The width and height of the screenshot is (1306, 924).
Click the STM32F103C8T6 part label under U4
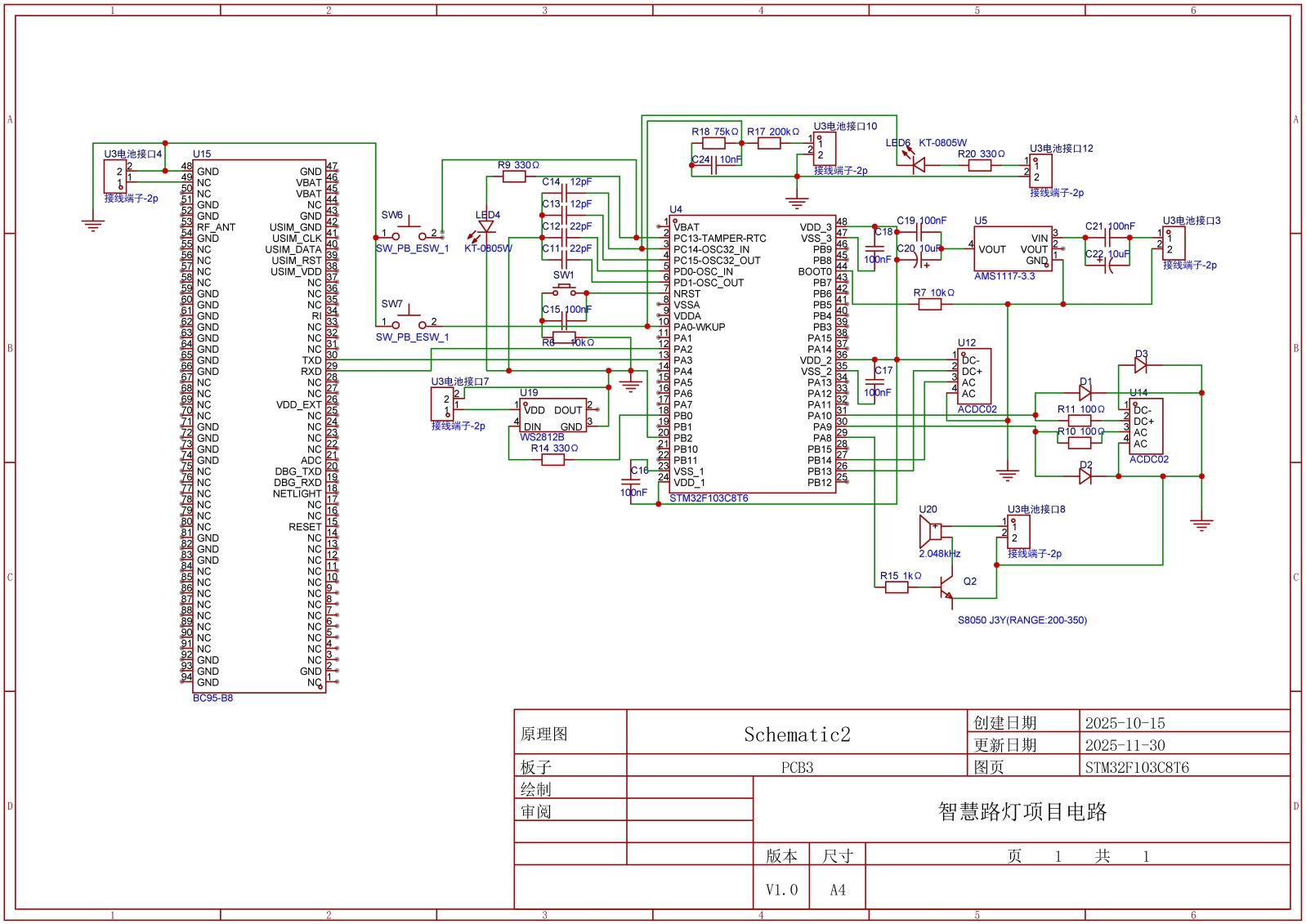point(709,498)
